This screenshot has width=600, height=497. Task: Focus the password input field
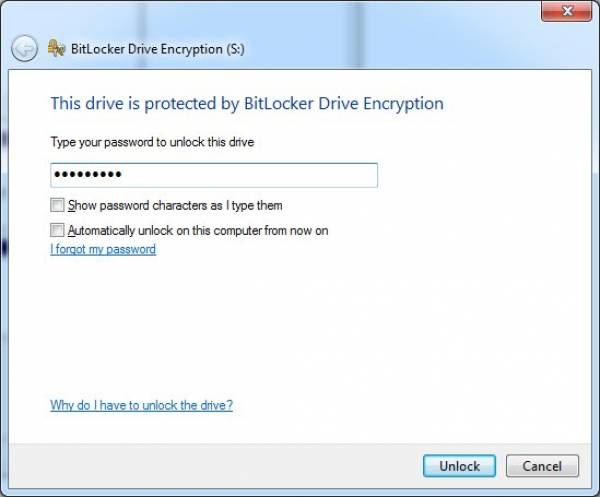pyautogui.click(x=214, y=175)
